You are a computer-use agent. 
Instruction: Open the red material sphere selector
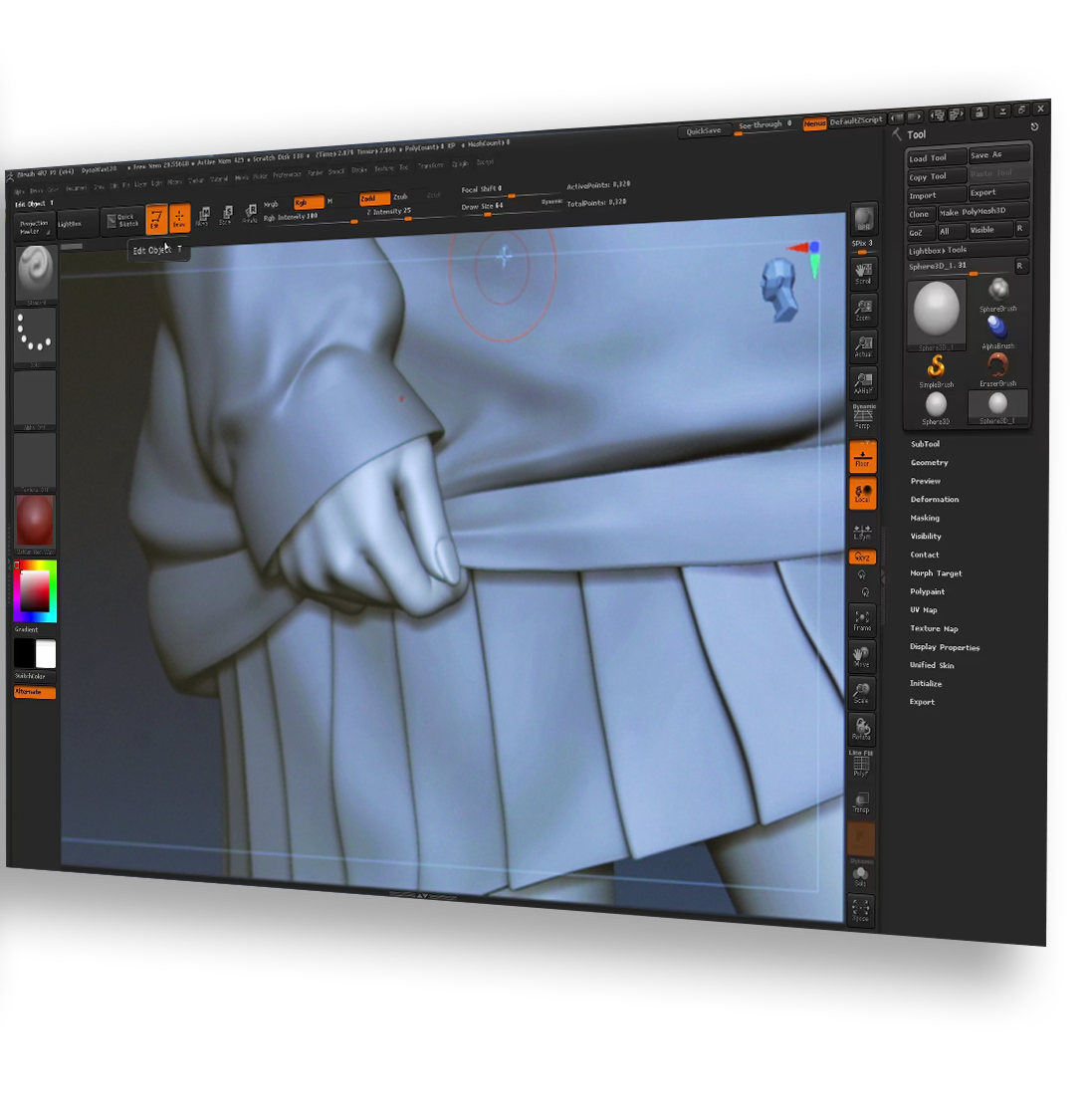[35, 525]
